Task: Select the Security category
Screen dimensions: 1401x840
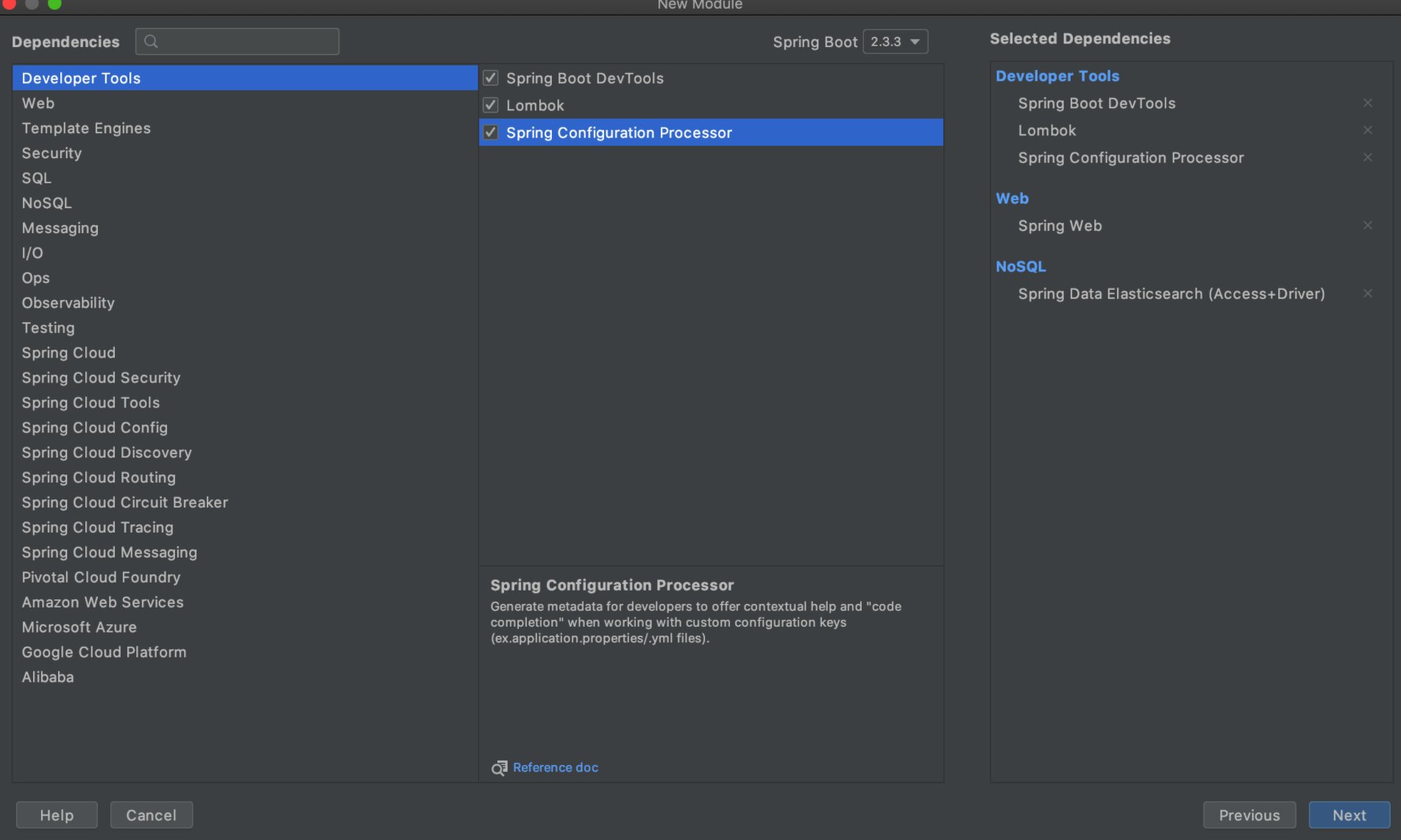Action: (245, 153)
